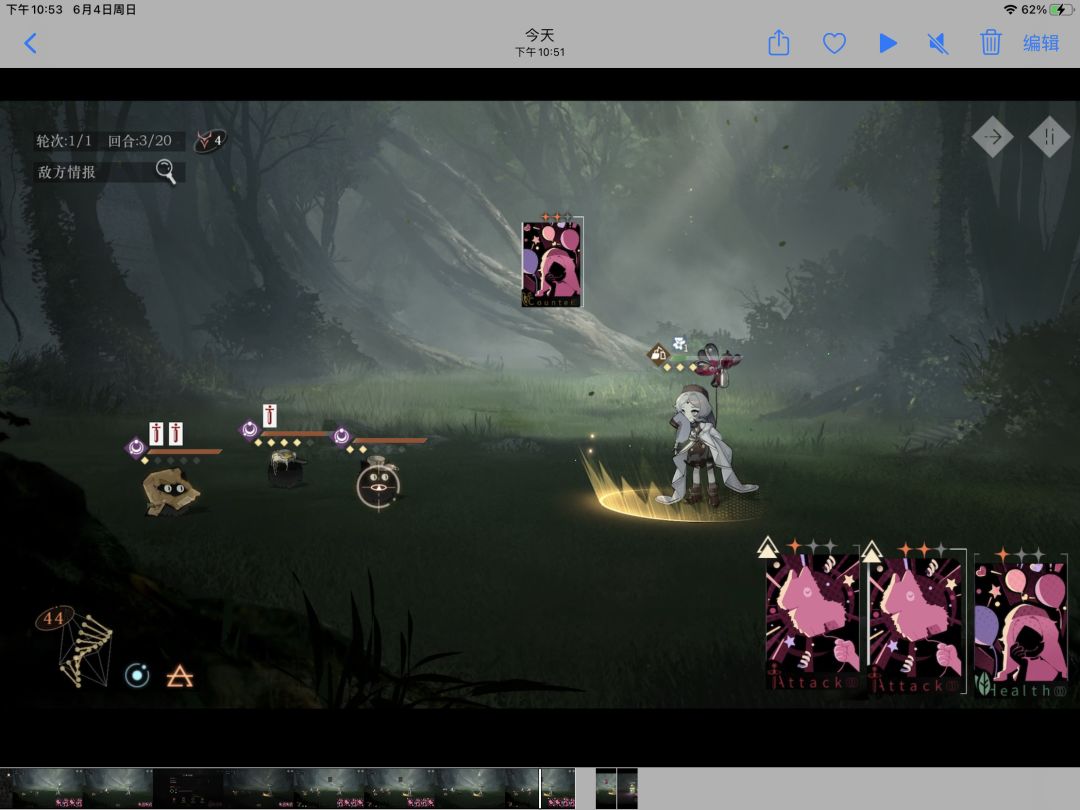Play the video

tap(888, 43)
